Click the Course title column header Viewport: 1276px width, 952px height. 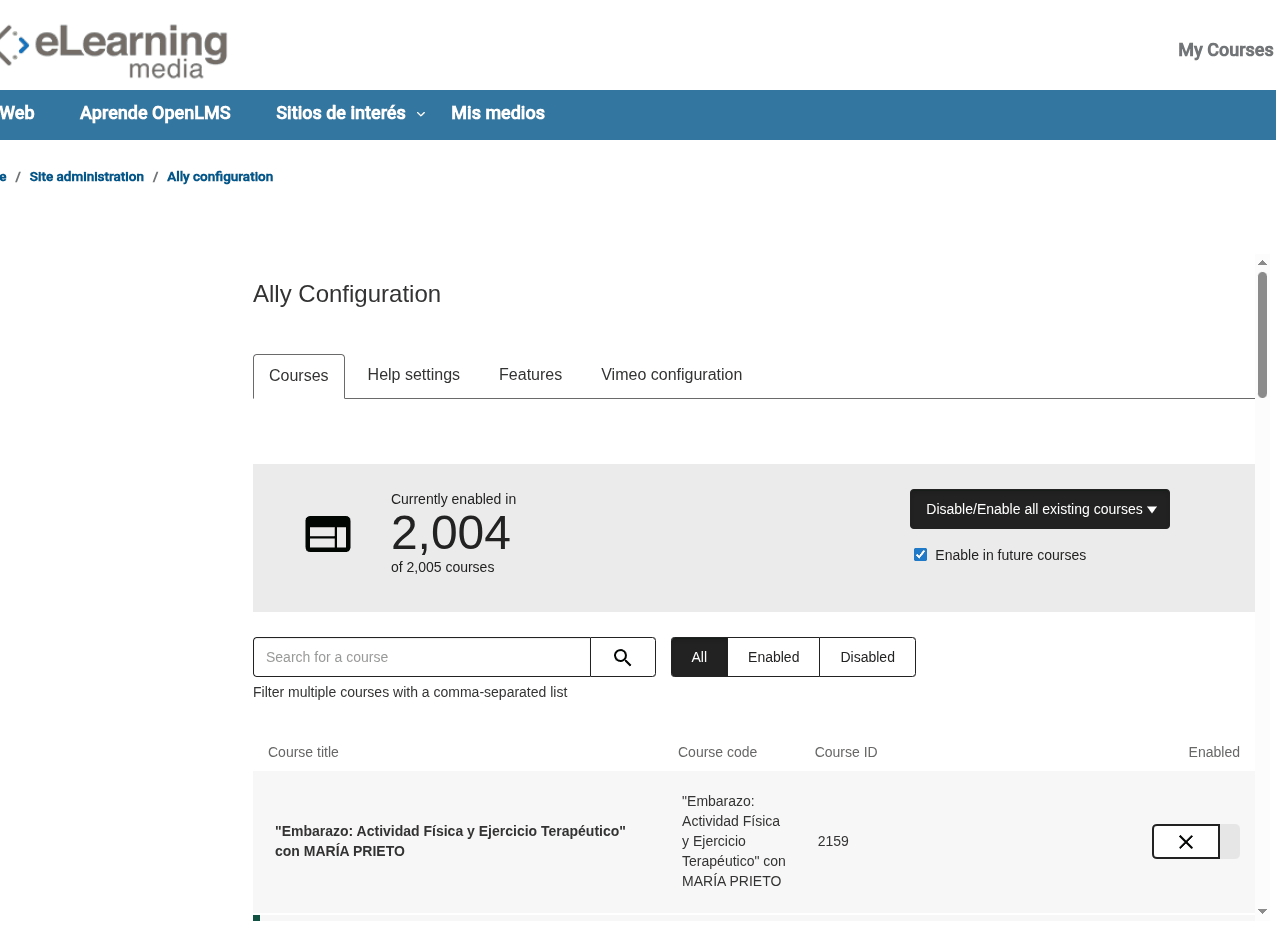tap(303, 752)
